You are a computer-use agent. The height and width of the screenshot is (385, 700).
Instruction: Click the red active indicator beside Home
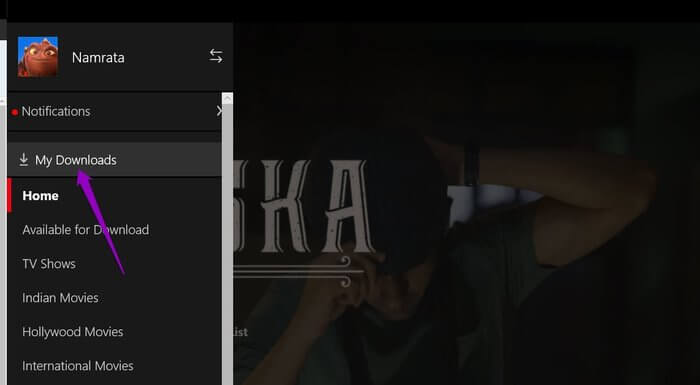coord(9,195)
